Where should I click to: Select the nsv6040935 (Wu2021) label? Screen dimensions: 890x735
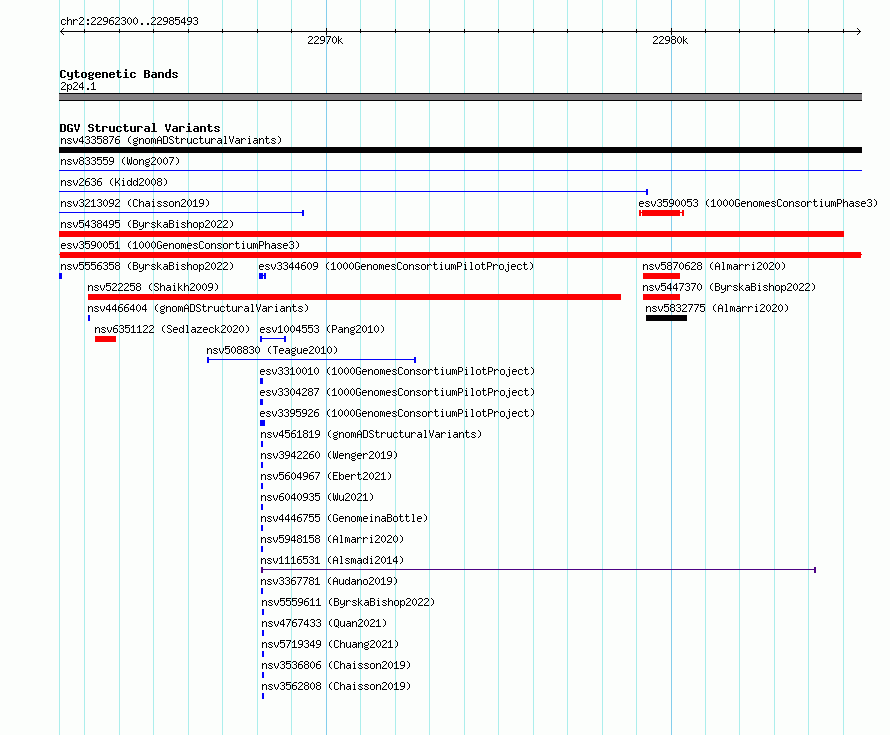(317, 497)
